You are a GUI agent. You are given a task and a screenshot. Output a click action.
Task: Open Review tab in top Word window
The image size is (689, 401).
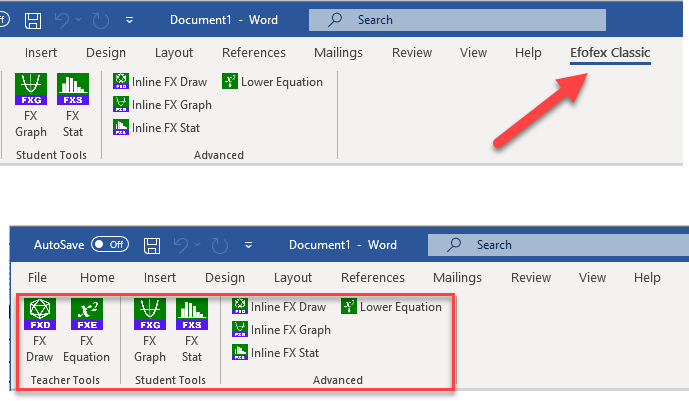click(412, 53)
